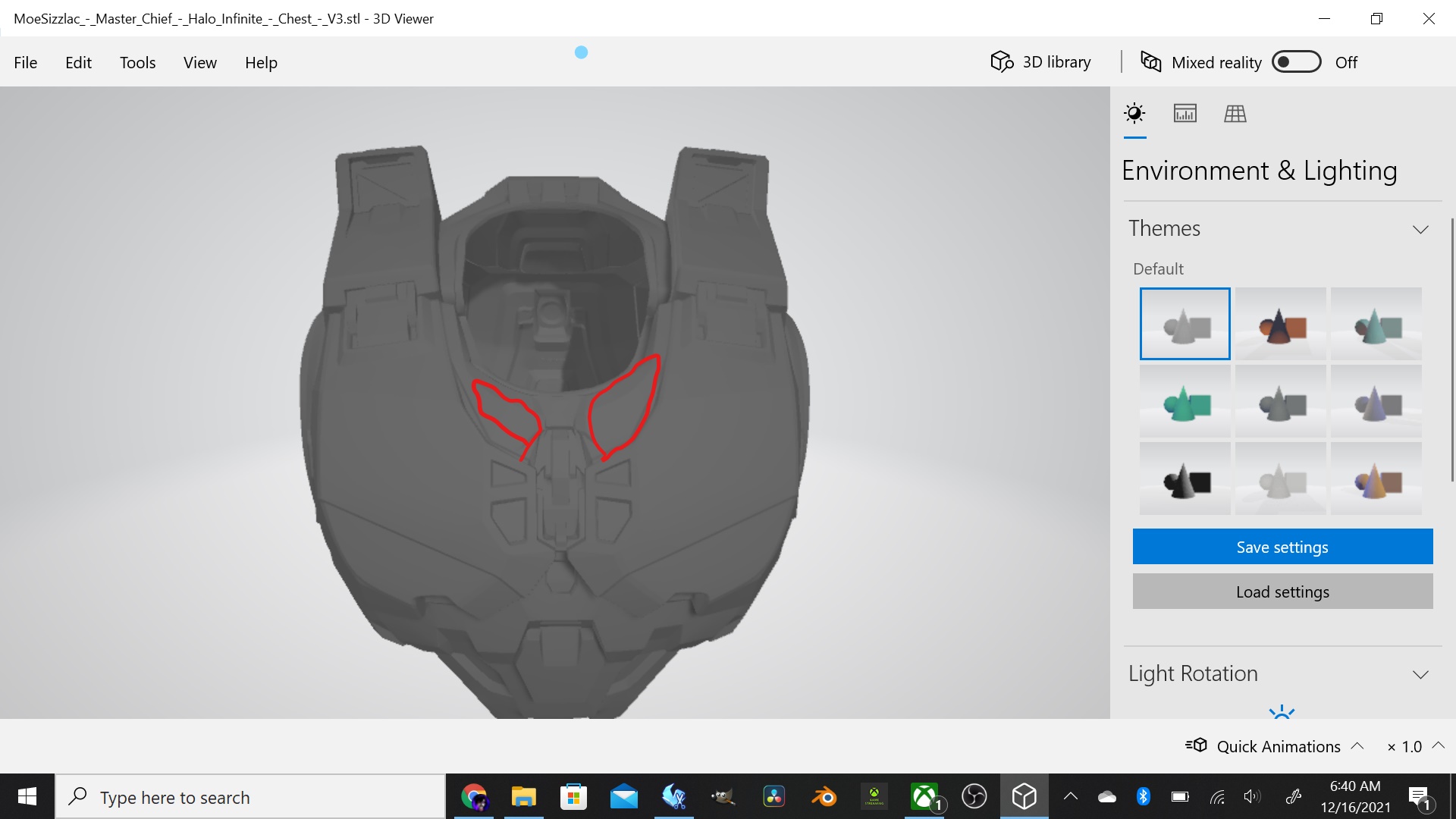The height and width of the screenshot is (819, 1456).
Task: Click the 3D Viewer taskbar icon
Action: [1025, 797]
